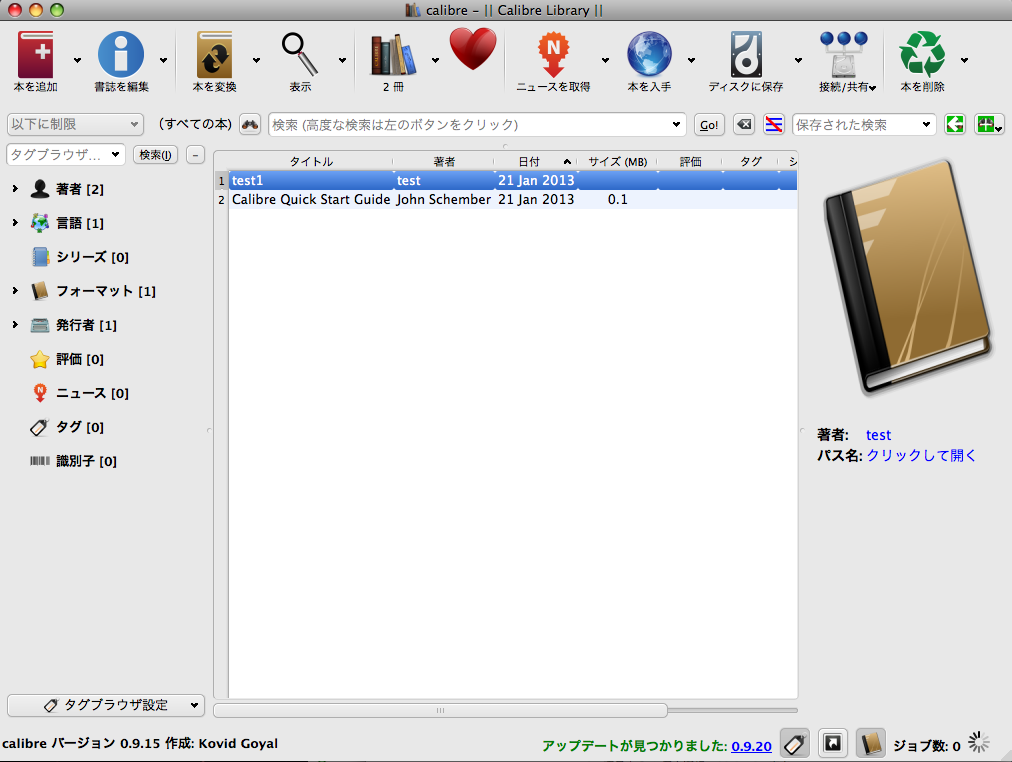
Task: Click the 識別子 [0] barcode icon
Action: pos(40,461)
